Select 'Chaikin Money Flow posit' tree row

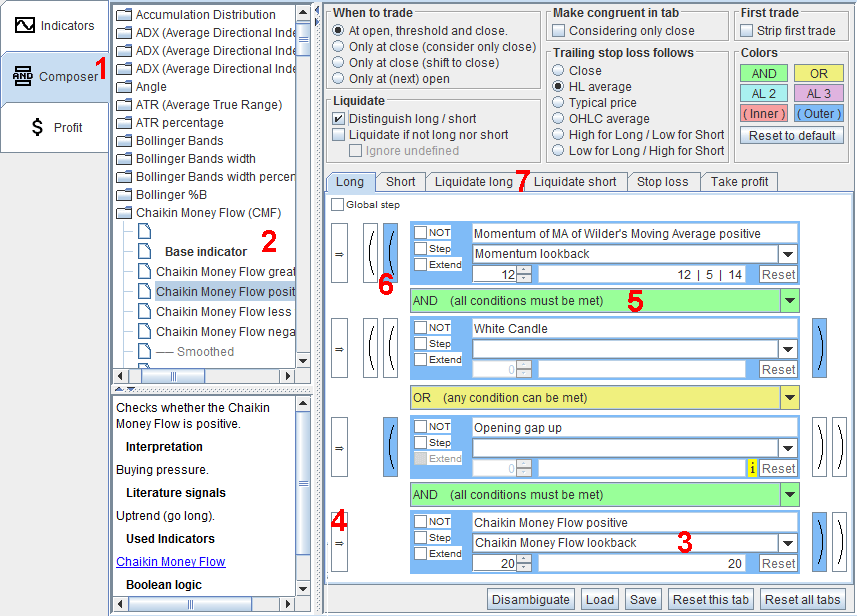coord(226,291)
